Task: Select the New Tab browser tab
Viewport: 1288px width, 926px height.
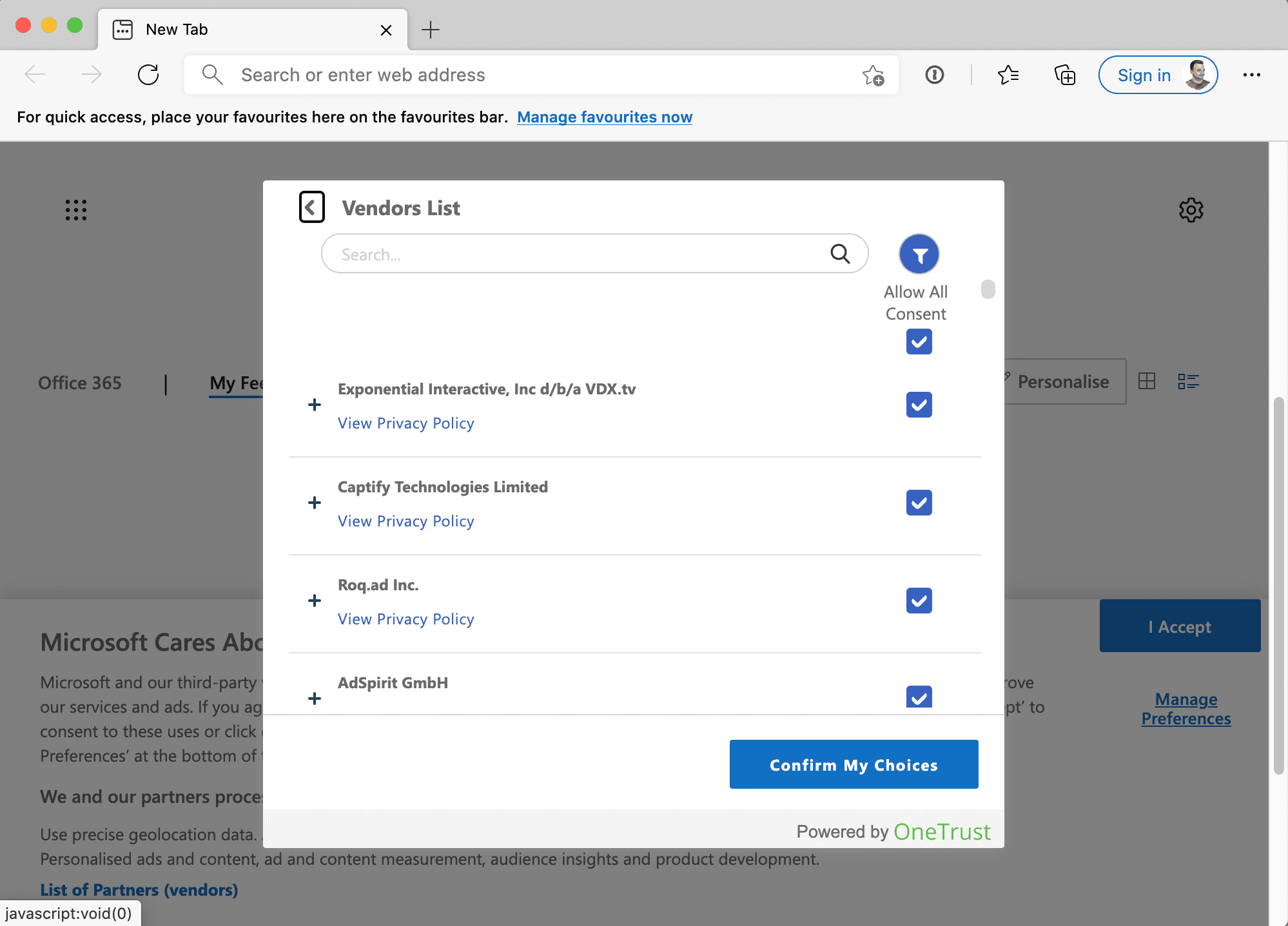Action: (253, 30)
